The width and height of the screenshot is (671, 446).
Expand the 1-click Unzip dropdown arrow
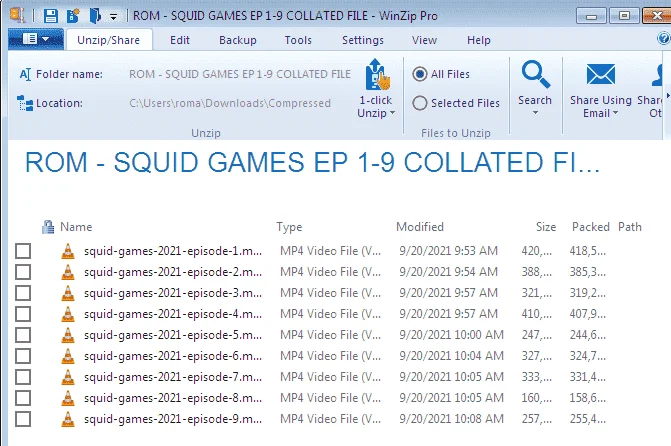click(x=392, y=113)
